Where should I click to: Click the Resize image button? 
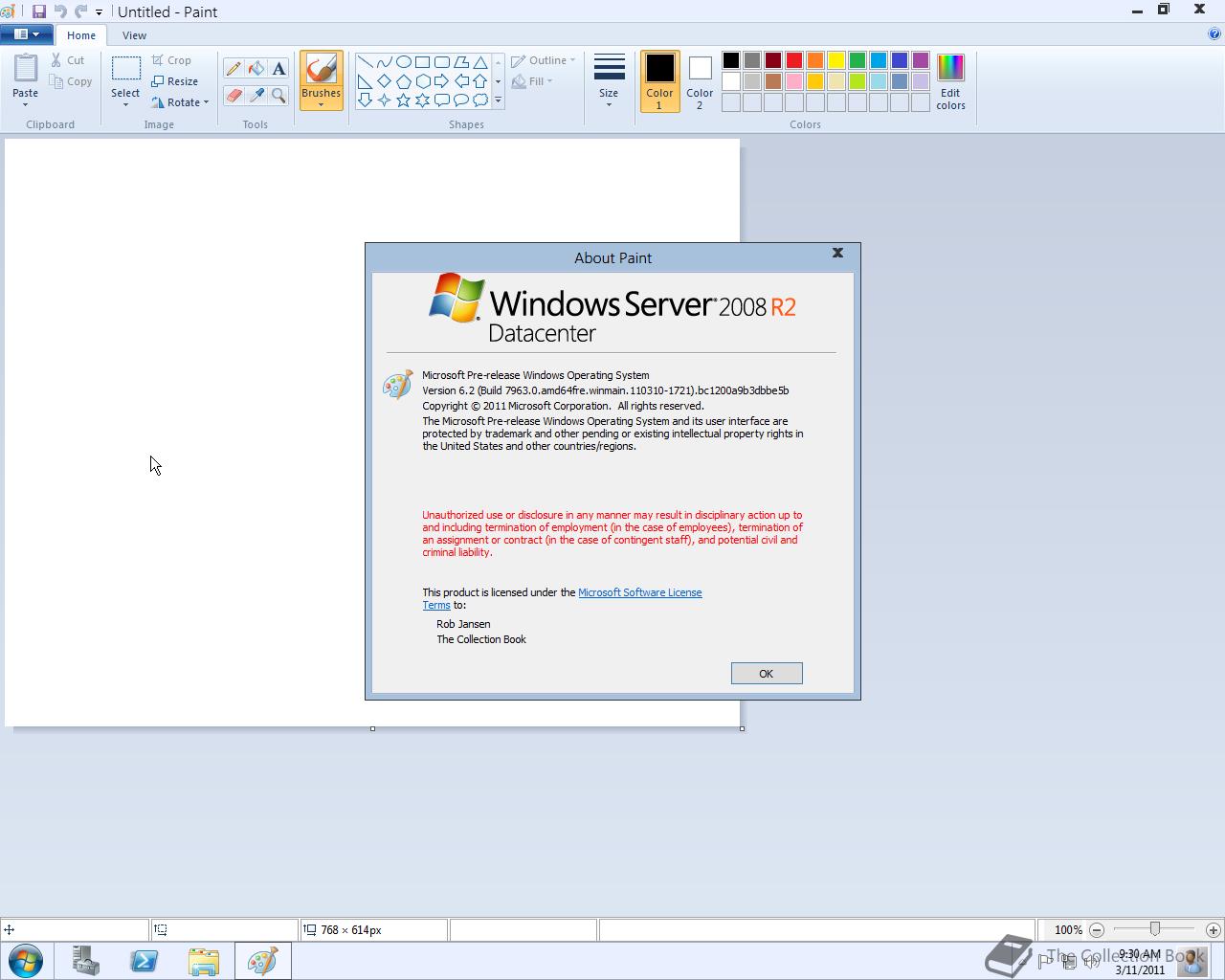[x=174, y=81]
